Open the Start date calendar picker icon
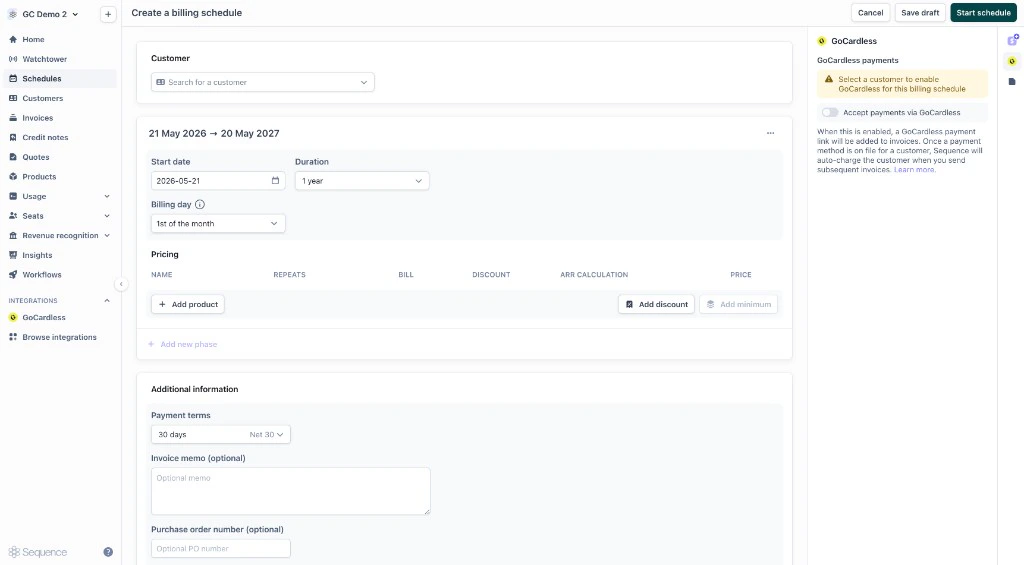The width and height of the screenshot is (1024, 565). [x=275, y=181]
